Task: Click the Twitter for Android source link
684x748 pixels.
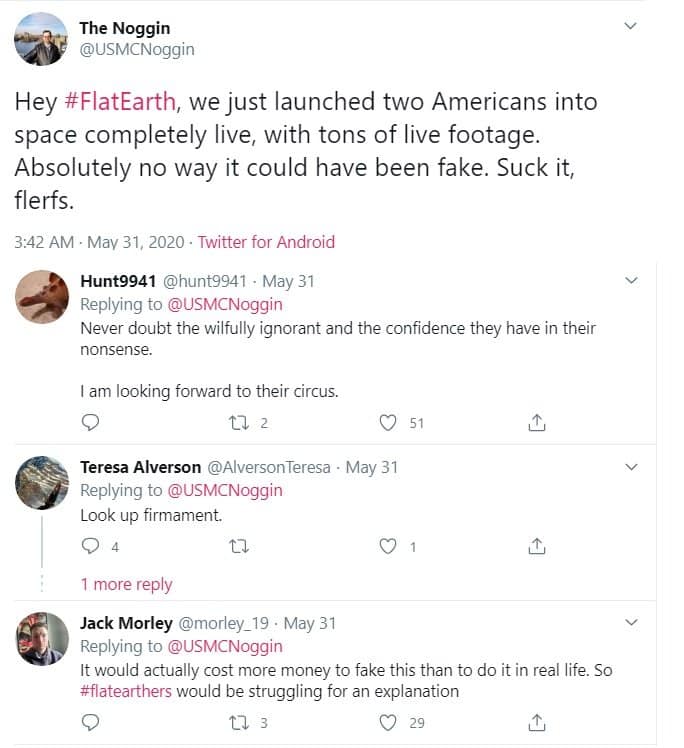Action: tap(266, 242)
